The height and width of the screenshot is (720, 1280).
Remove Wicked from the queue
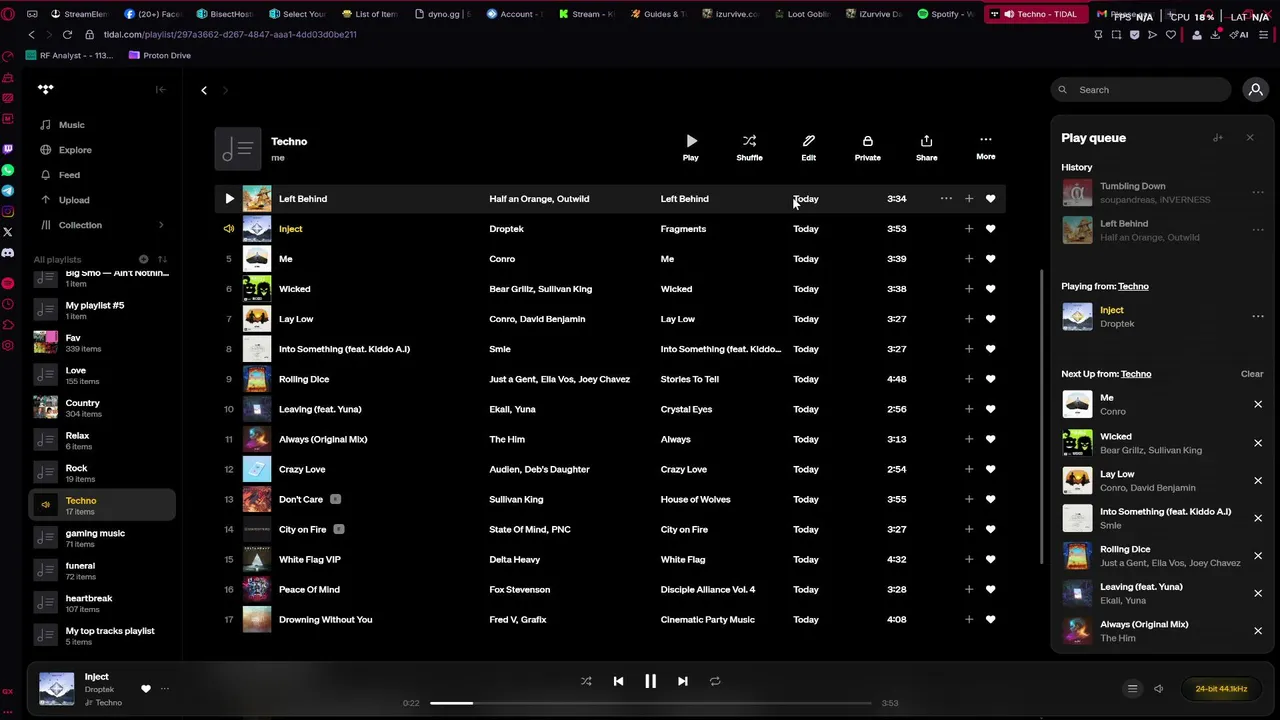point(1258,443)
